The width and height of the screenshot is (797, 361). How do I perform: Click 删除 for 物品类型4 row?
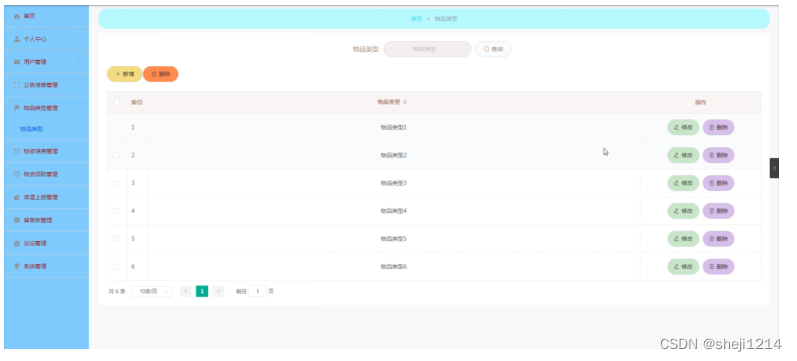[x=719, y=211]
